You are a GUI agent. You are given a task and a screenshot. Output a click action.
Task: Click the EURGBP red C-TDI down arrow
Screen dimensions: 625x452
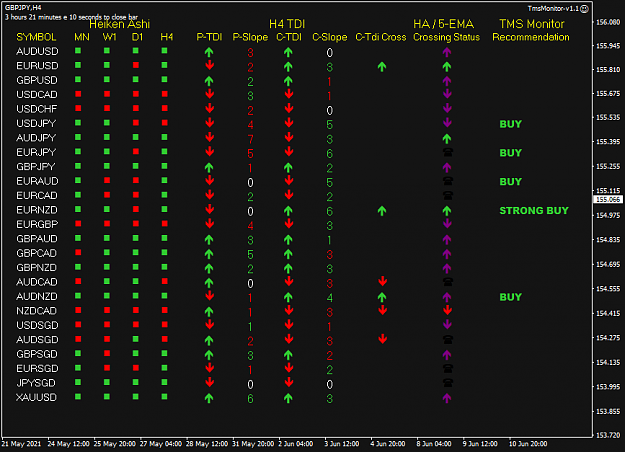point(289,224)
